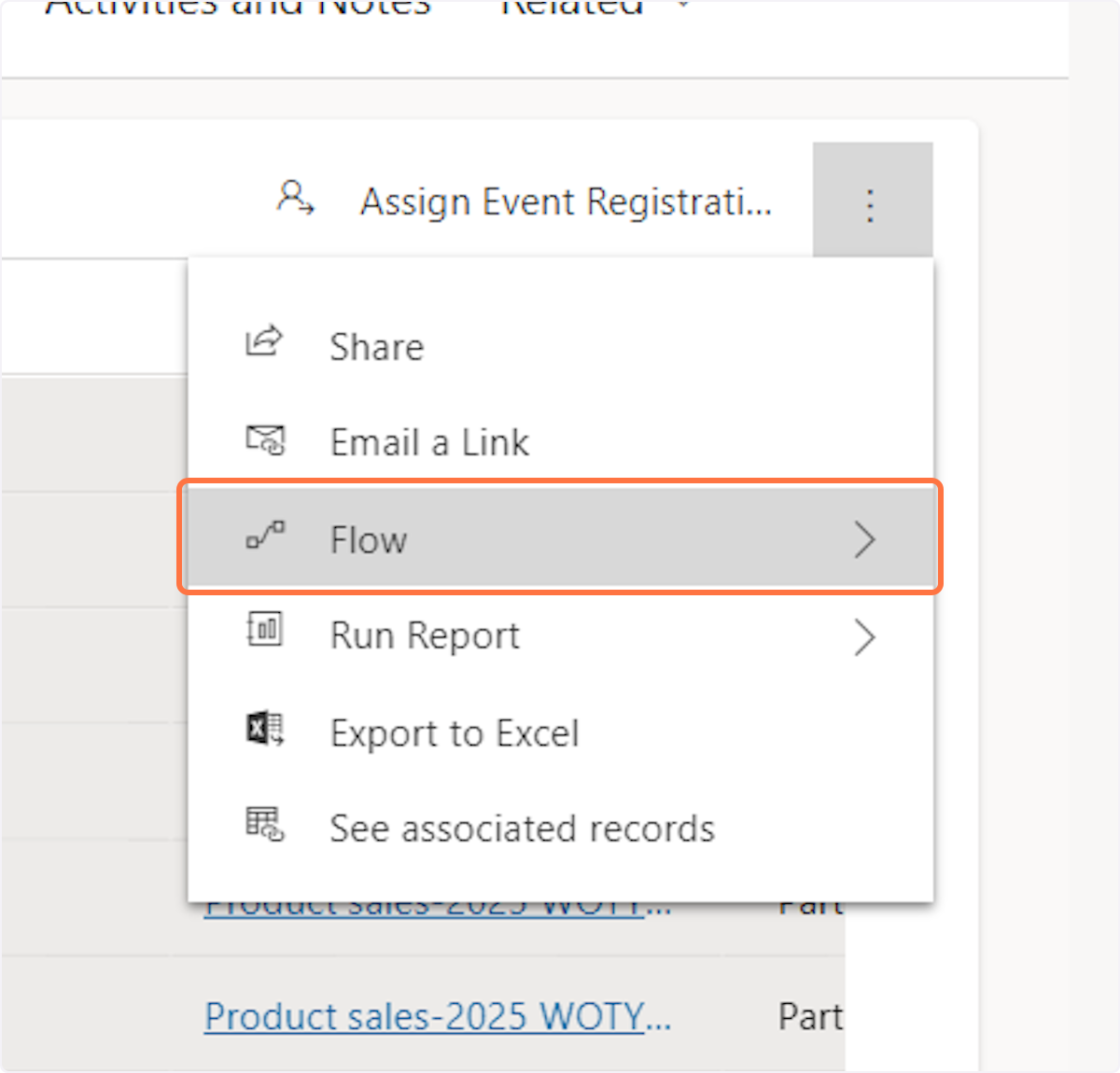Image resolution: width=1120 pixels, height=1073 pixels.
Task: Select the Flow menu label
Action: coord(369,540)
